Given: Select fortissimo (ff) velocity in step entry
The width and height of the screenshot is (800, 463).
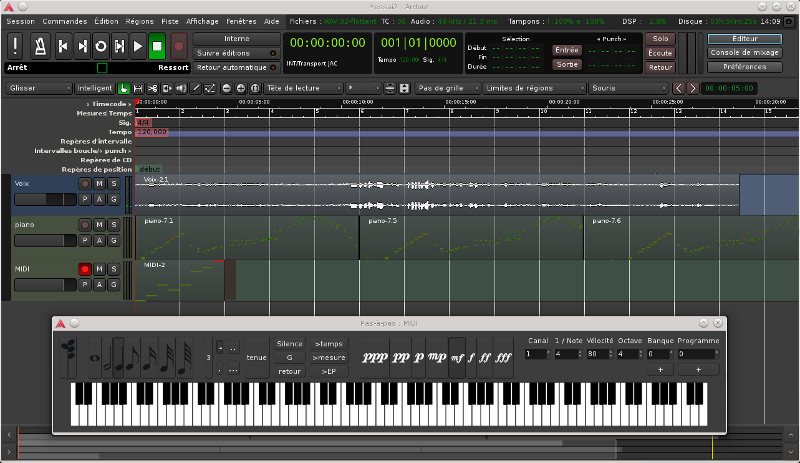Looking at the screenshot, I should tap(486, 356).
